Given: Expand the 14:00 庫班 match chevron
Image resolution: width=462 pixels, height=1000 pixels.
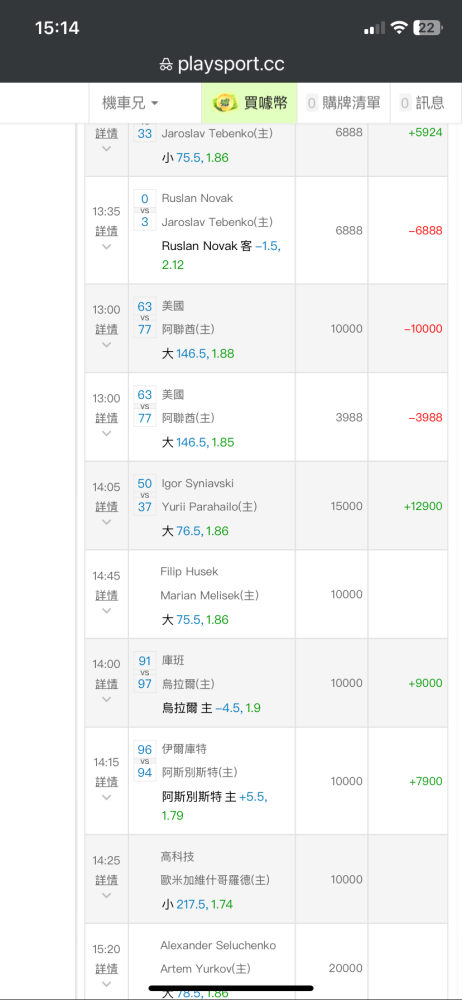Looking at the screenshot, I should pyautogui.click(x=107, y=700).
